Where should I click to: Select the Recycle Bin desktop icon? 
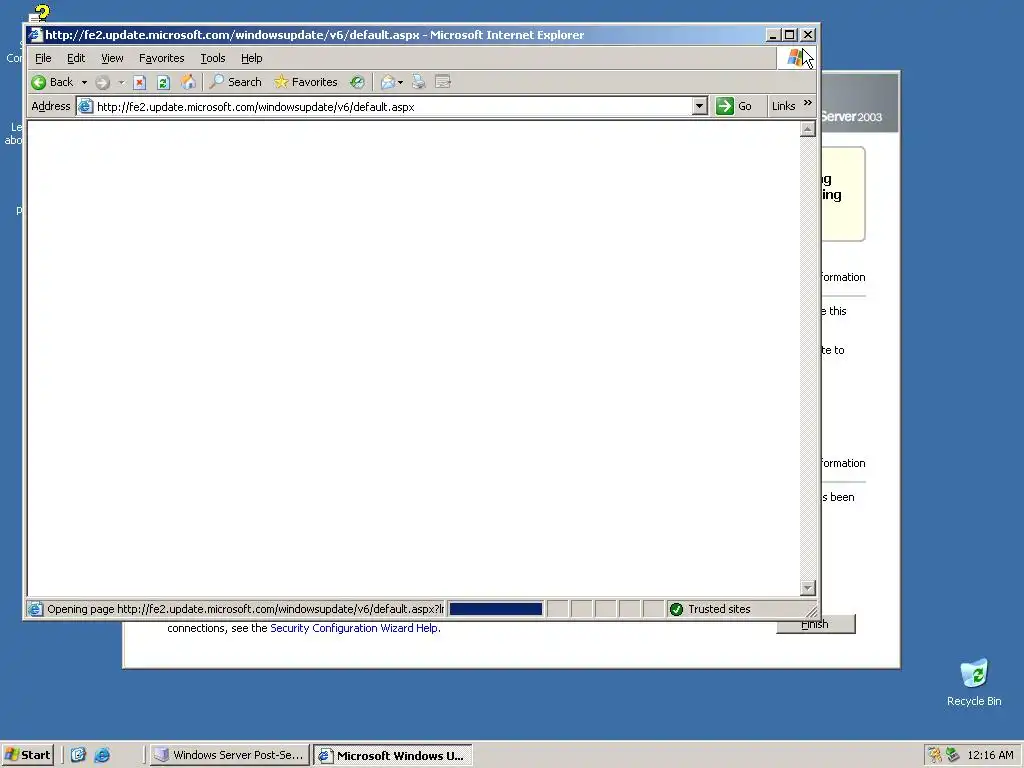tap(974, 682)
